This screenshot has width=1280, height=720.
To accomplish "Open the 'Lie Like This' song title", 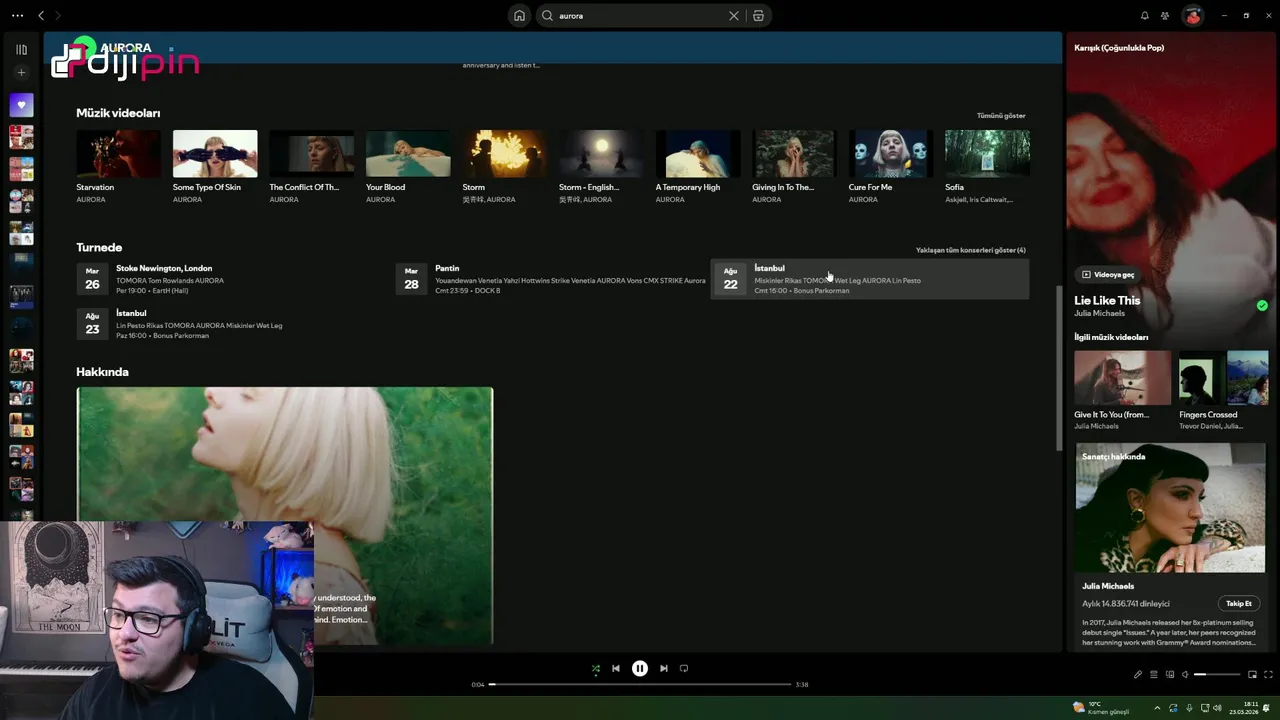I will 1107,300.
